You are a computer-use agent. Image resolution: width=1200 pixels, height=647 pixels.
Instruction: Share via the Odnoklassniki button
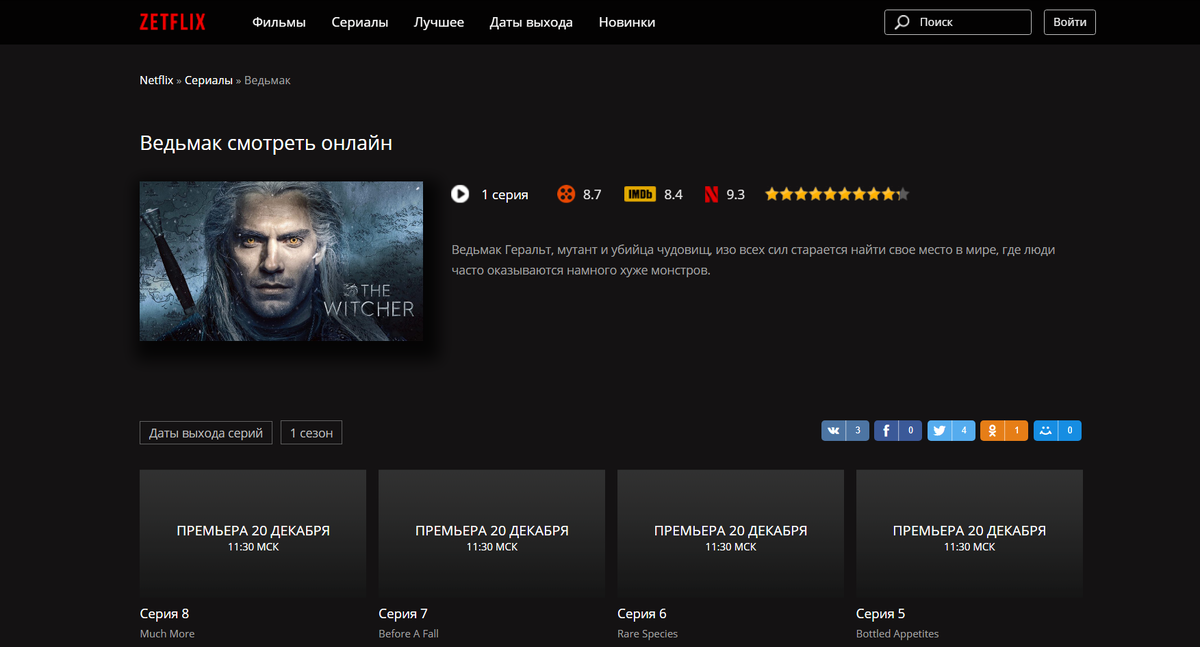(1004, 431)
